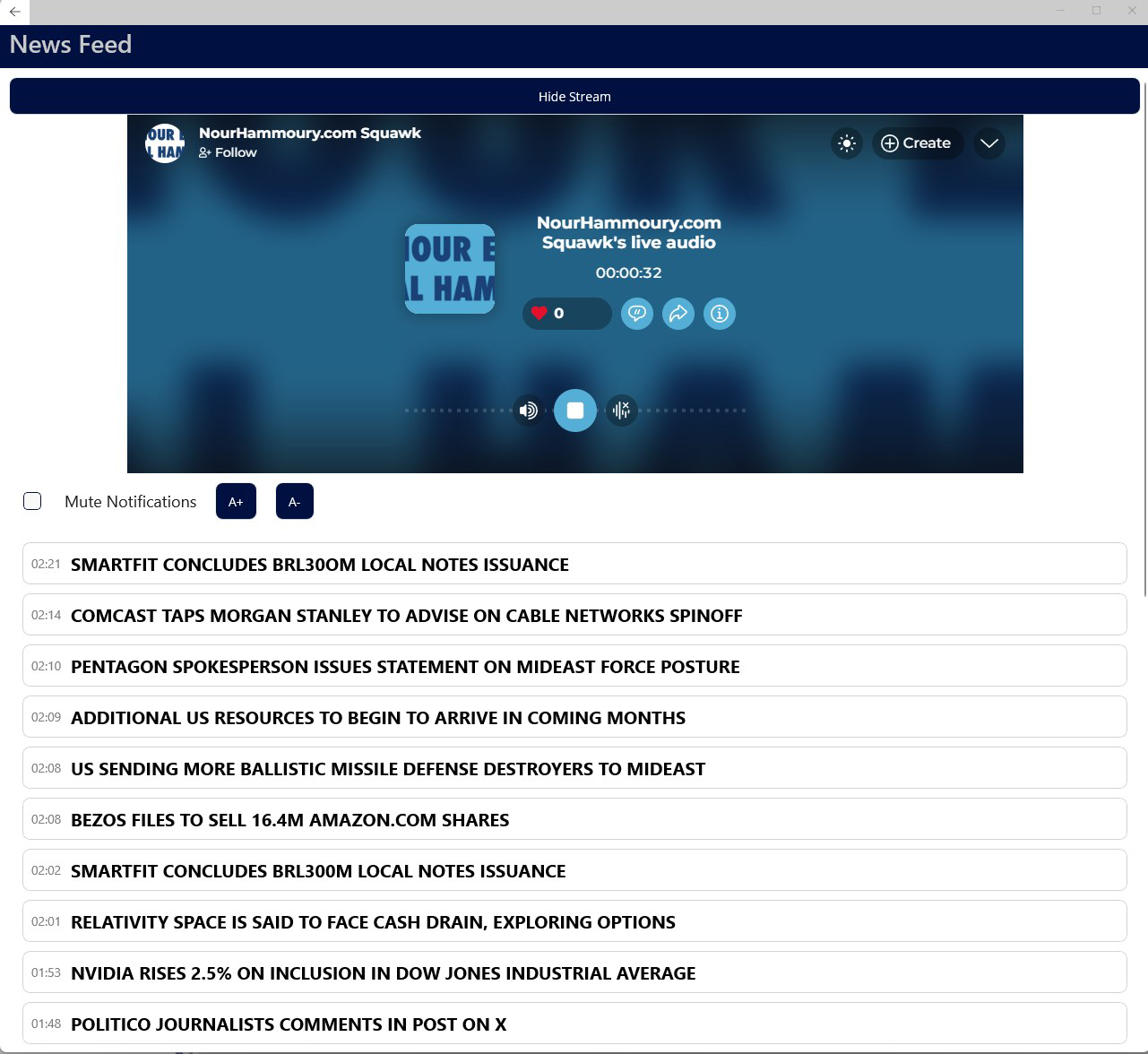
Task: Click the left dotted audio progress track
Action: click(x=459, y=410)
